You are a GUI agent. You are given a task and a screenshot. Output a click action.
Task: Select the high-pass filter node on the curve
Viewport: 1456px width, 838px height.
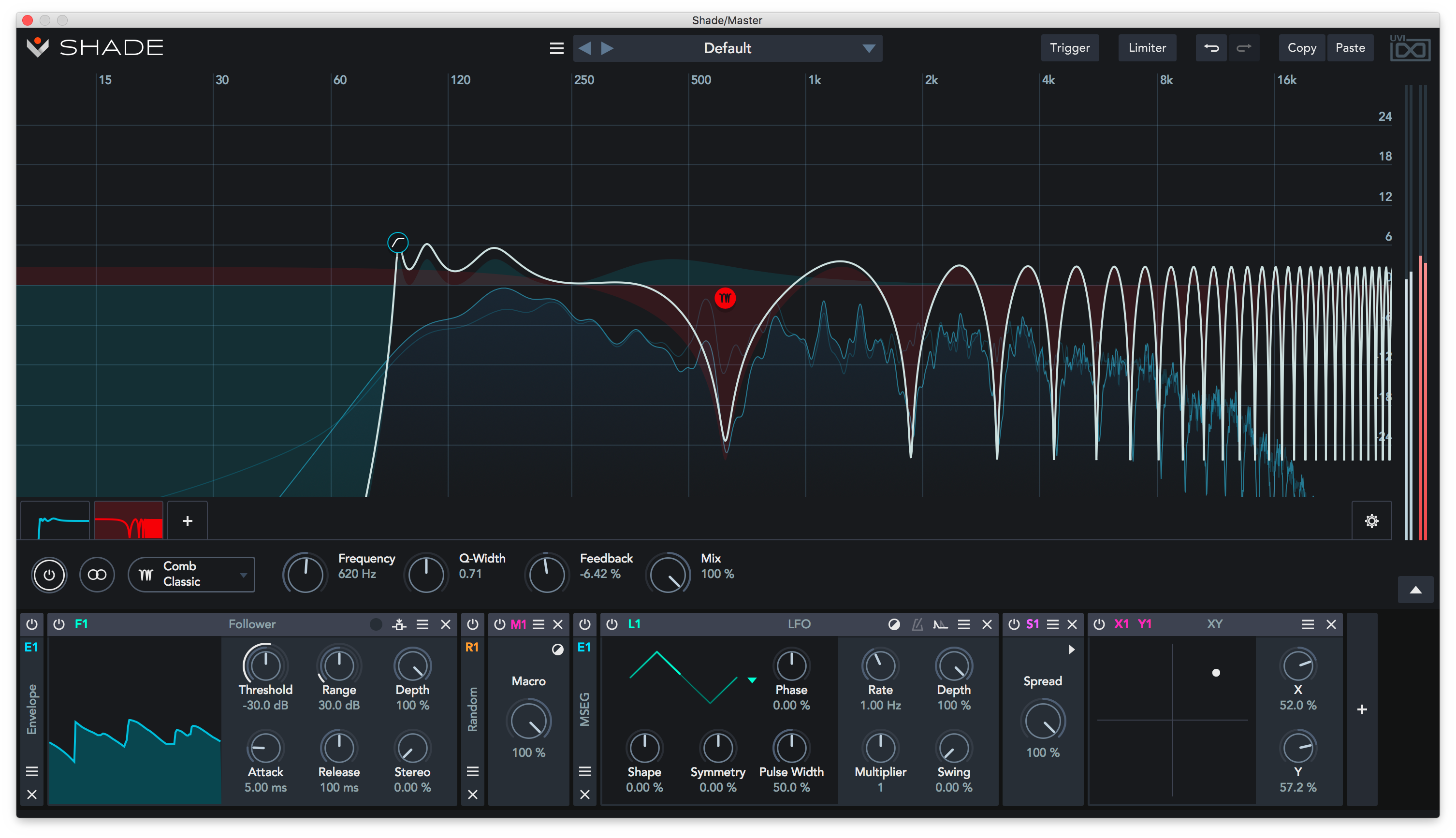[398, 243]
